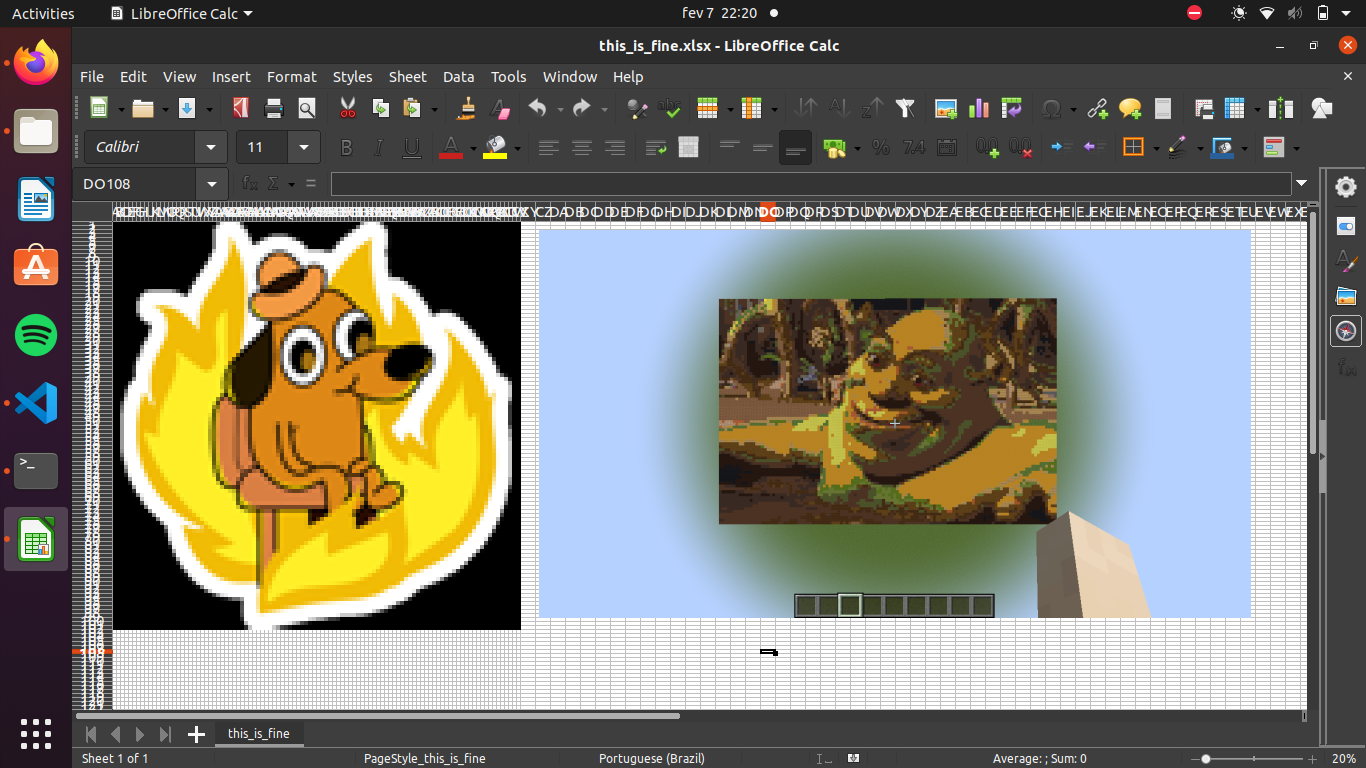Click the Print icon
The image size is (1366, 768).
(x=274, y=108)
